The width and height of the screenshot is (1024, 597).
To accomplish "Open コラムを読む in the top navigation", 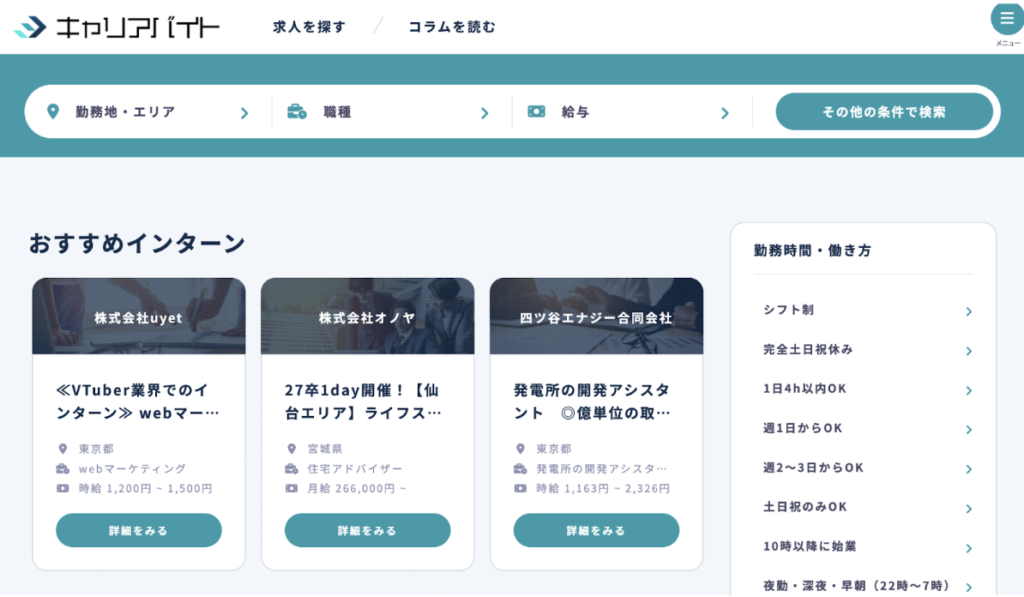I will pyautogui.click(x=451, y=27).
